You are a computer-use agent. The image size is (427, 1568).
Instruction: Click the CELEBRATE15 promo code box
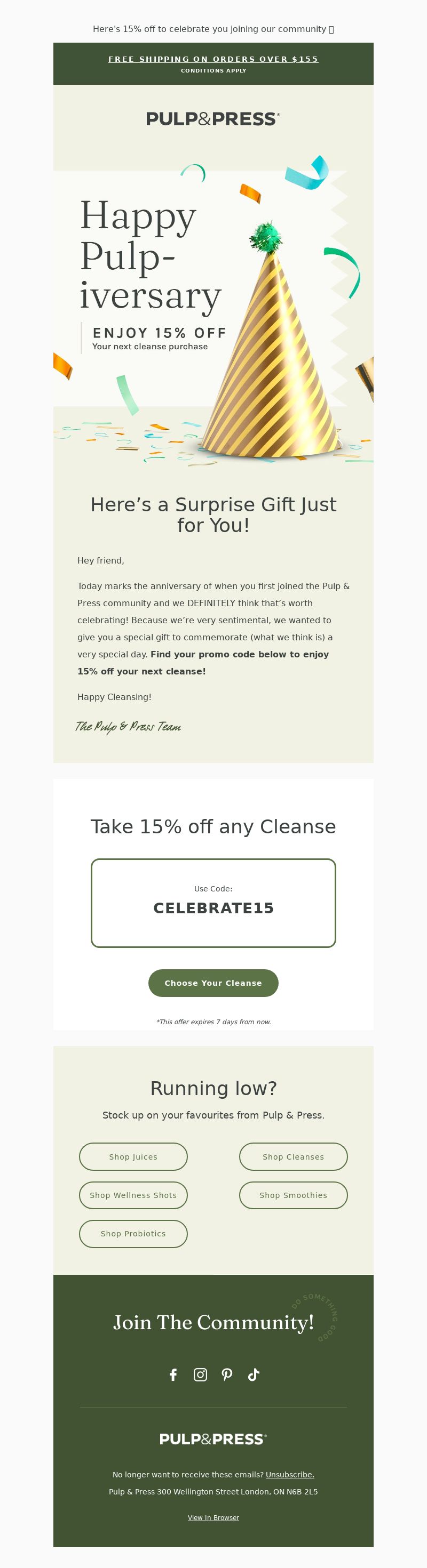pyautogui.click(x=213, y=903)
